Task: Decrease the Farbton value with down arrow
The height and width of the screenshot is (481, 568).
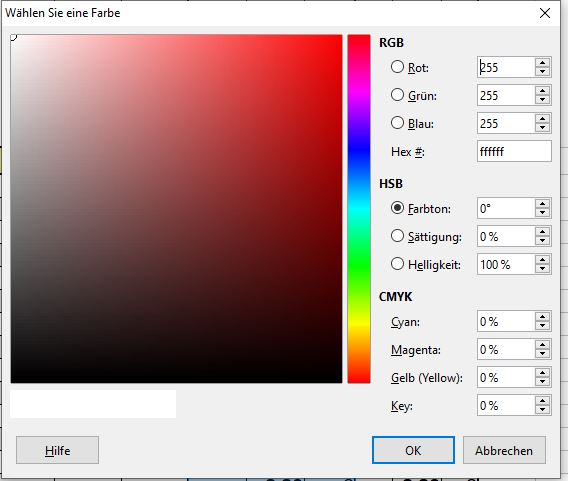Action: (542, 213)
